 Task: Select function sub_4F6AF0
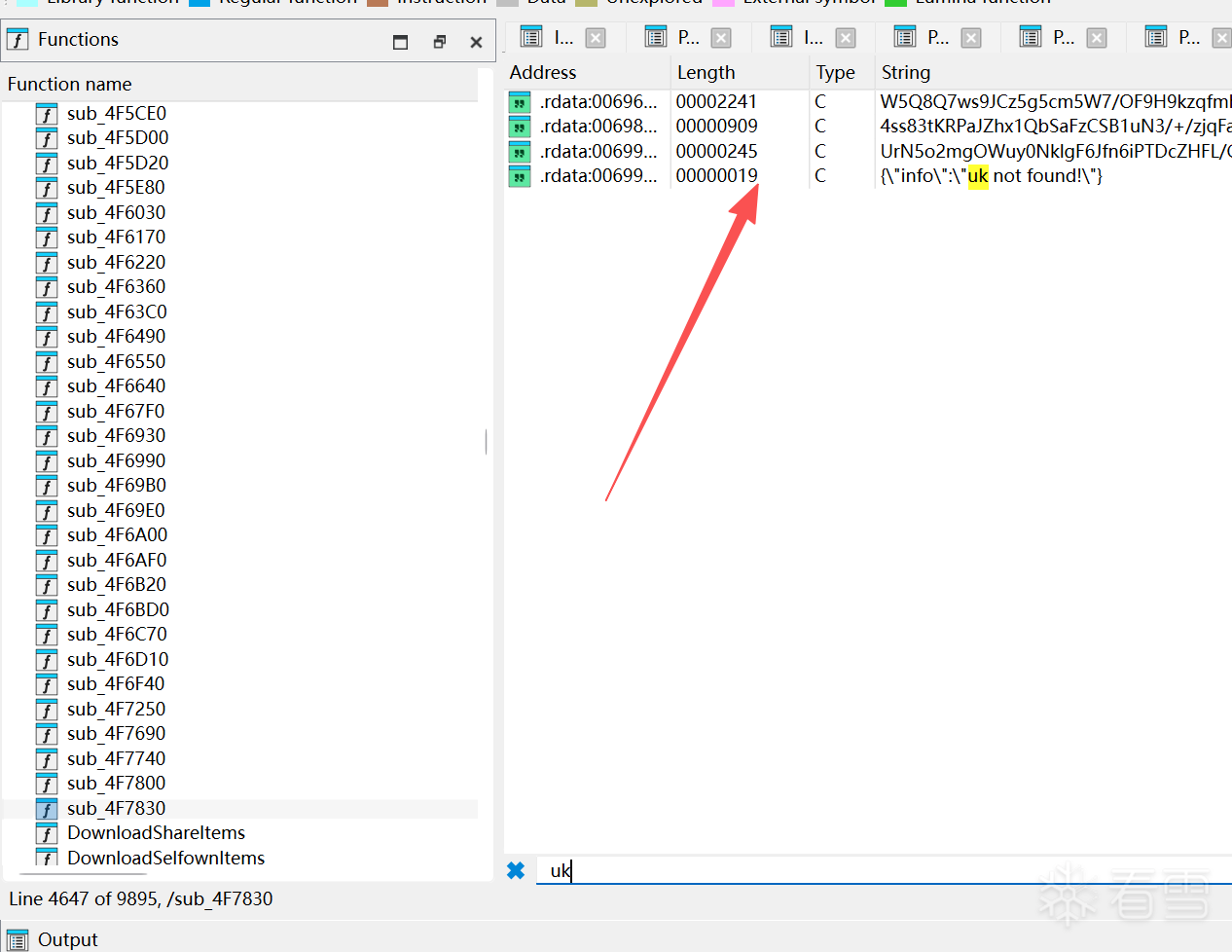[x=117, y=560]
